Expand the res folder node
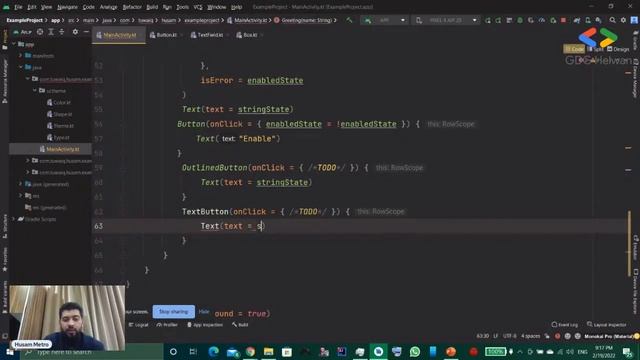Viewport: 640px width, 360px height. pos(20,196)
